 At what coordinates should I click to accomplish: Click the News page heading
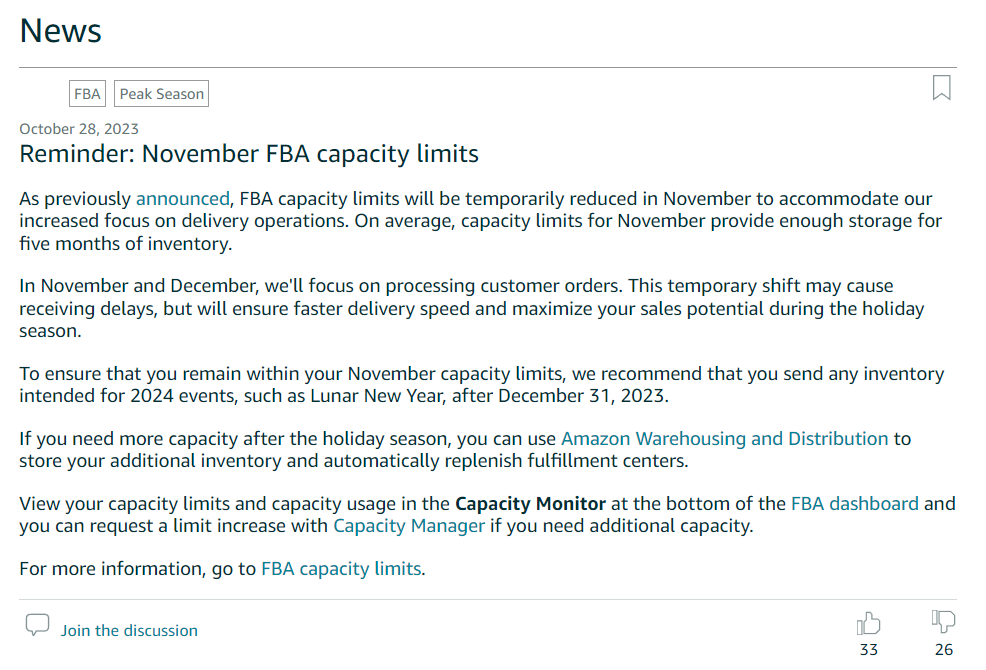coord(60,30)
